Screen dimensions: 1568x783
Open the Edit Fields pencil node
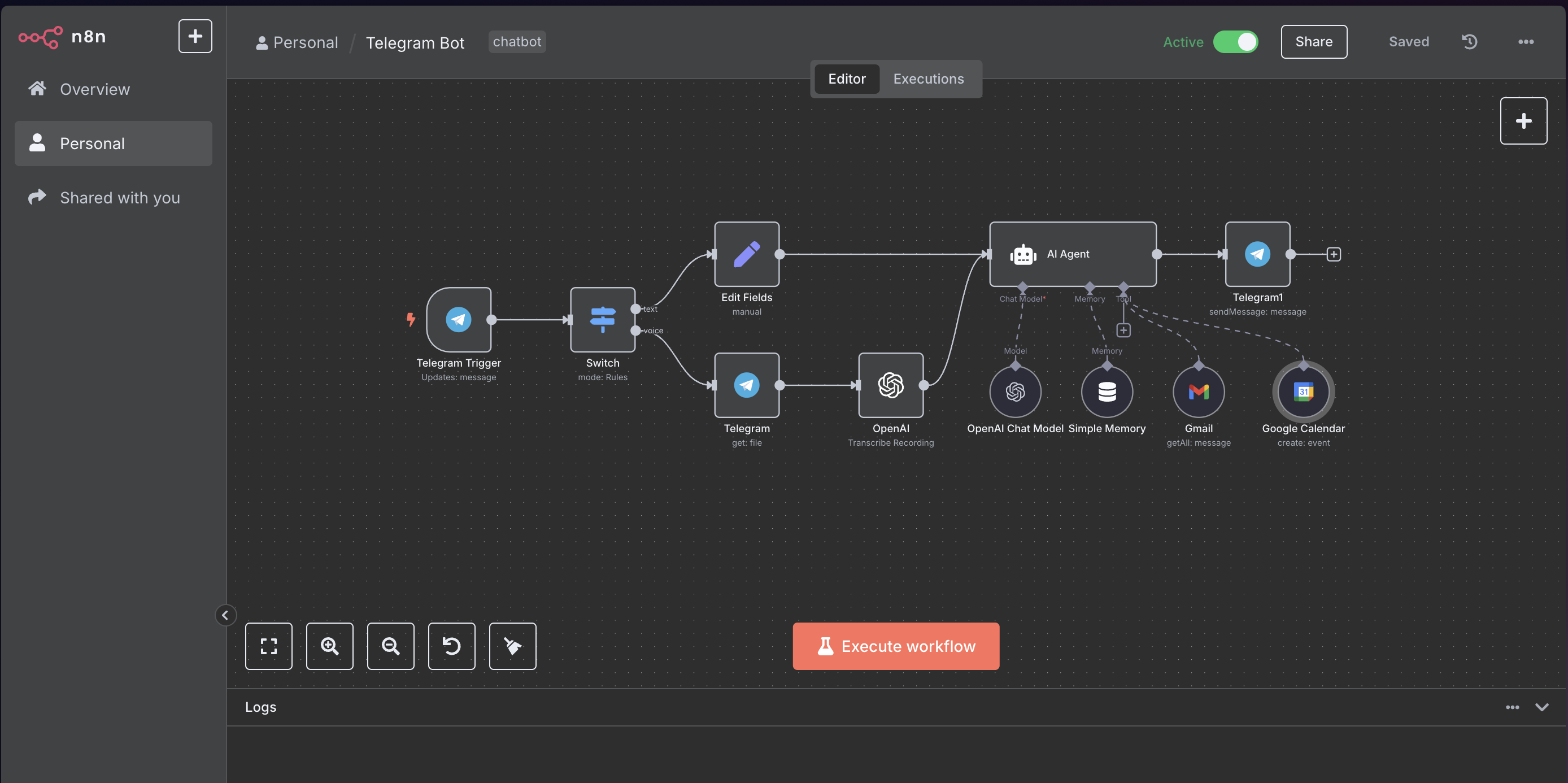(x=746, y=254)
